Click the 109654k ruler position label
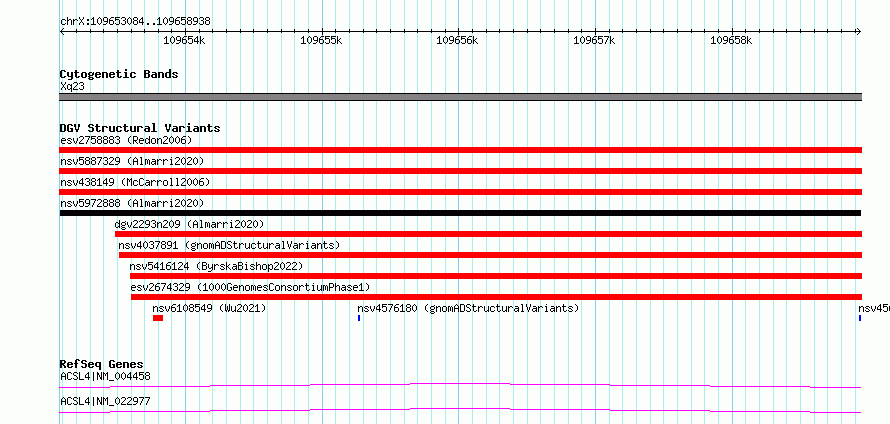The height and width of the screenshot is (424, 890). [184, 41]
